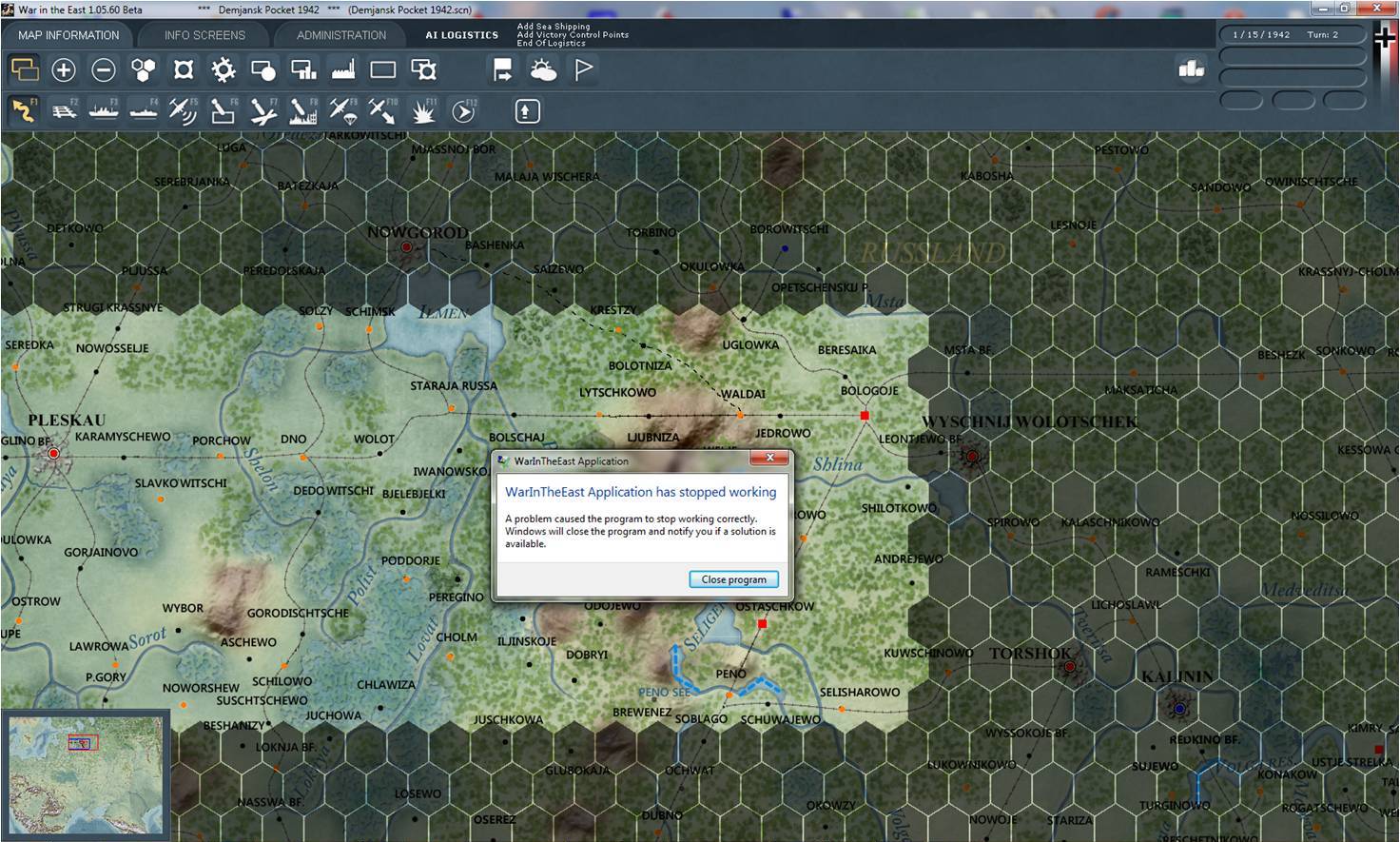The width and height of the screenshot is (1400, 842).
Task: Select the F1 move mode arrow icon
Action: pos(24,111)
